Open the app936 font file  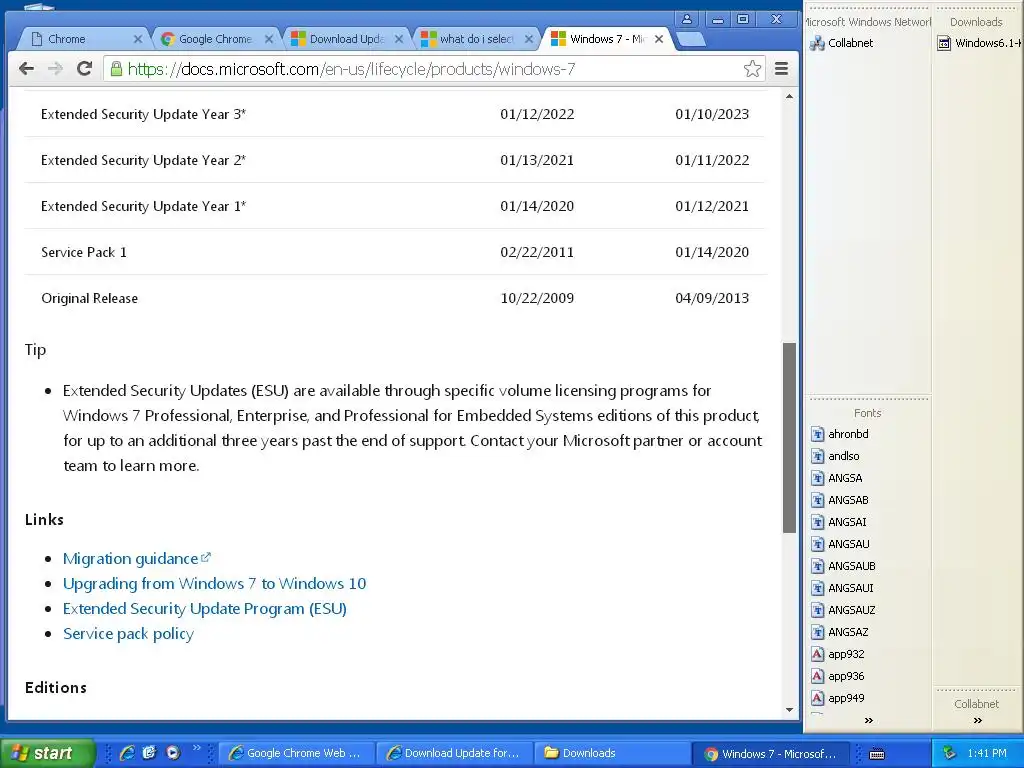pos(838,677)
